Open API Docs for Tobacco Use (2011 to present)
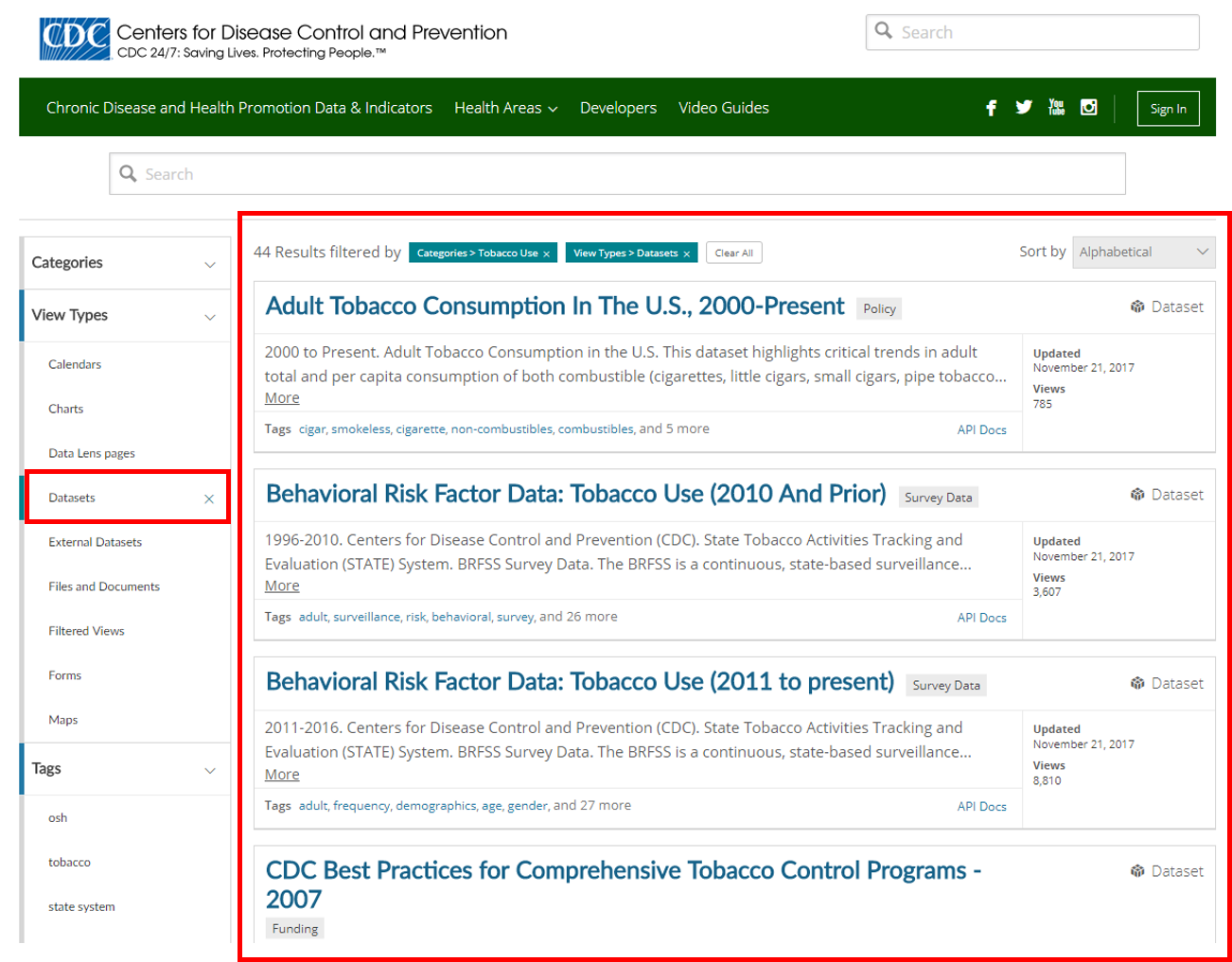This screenshot has width=1232, height=962. point(981,807)
